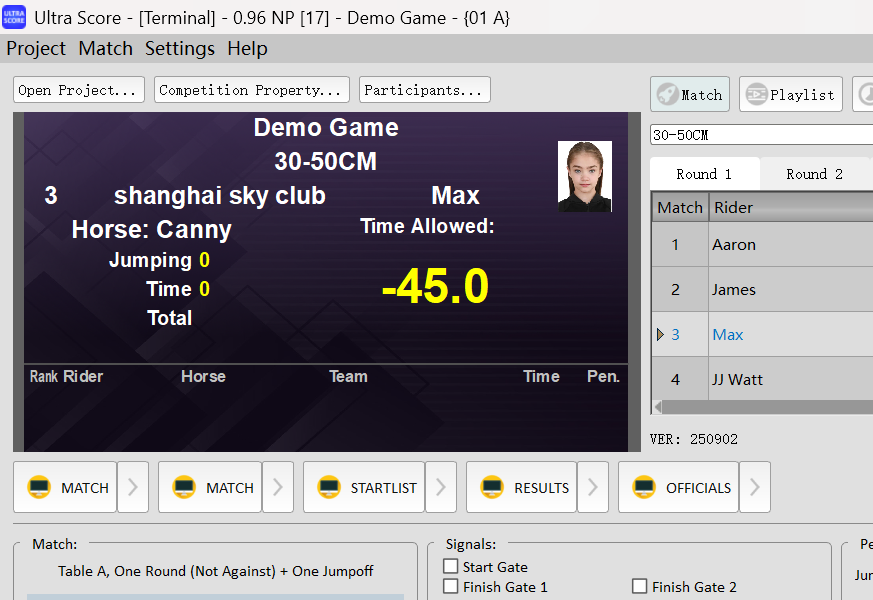Select rider Aaron in the match list
This screenshot has height=600, width=873.
(734, 244)
